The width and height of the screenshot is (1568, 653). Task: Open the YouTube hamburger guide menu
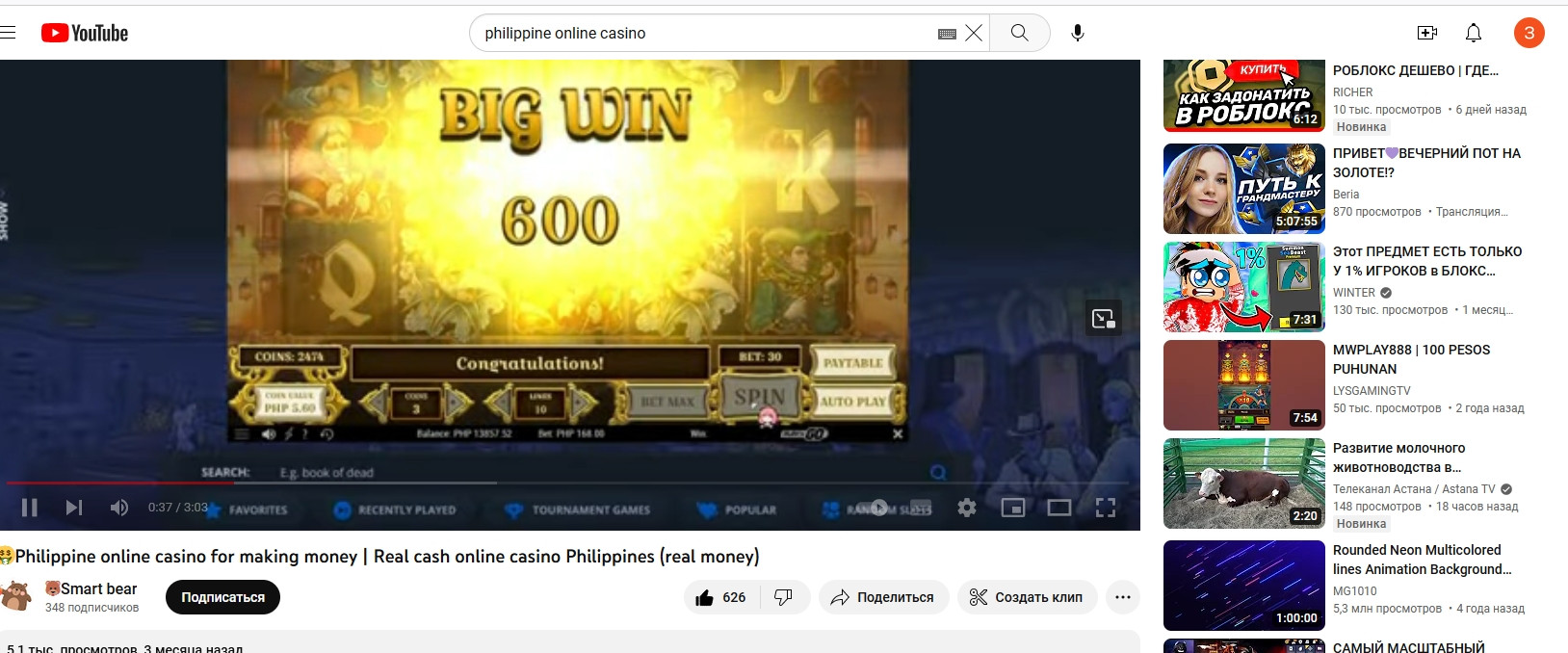tap(8, 33)
